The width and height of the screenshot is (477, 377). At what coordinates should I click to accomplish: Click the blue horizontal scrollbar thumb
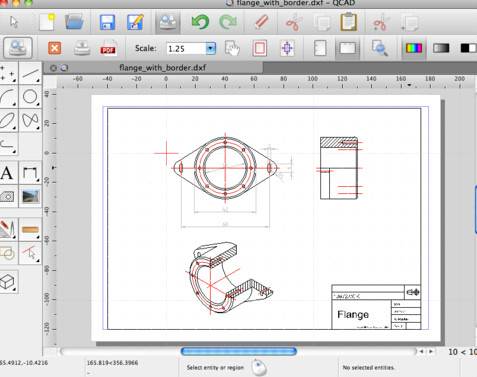tap(239, 351)
